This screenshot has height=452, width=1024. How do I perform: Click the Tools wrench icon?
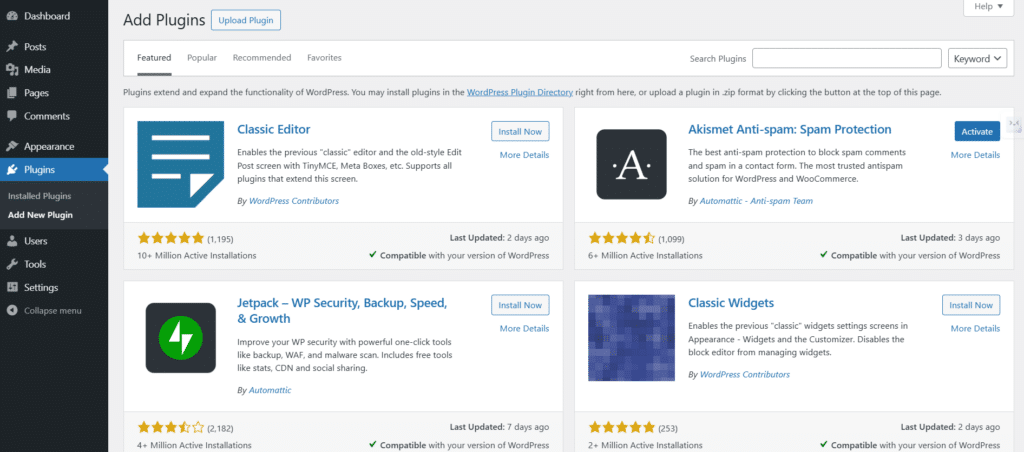[12, 265]
